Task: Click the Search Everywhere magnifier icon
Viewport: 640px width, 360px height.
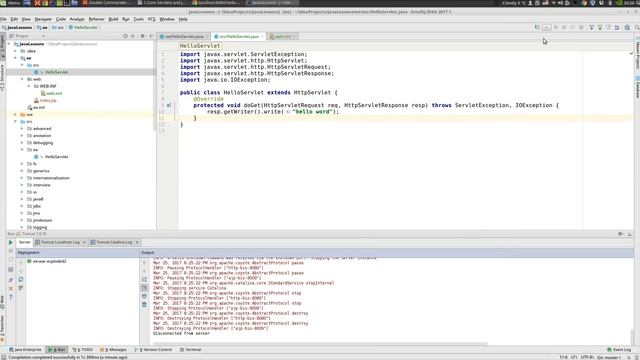Action: pos(636,27)
